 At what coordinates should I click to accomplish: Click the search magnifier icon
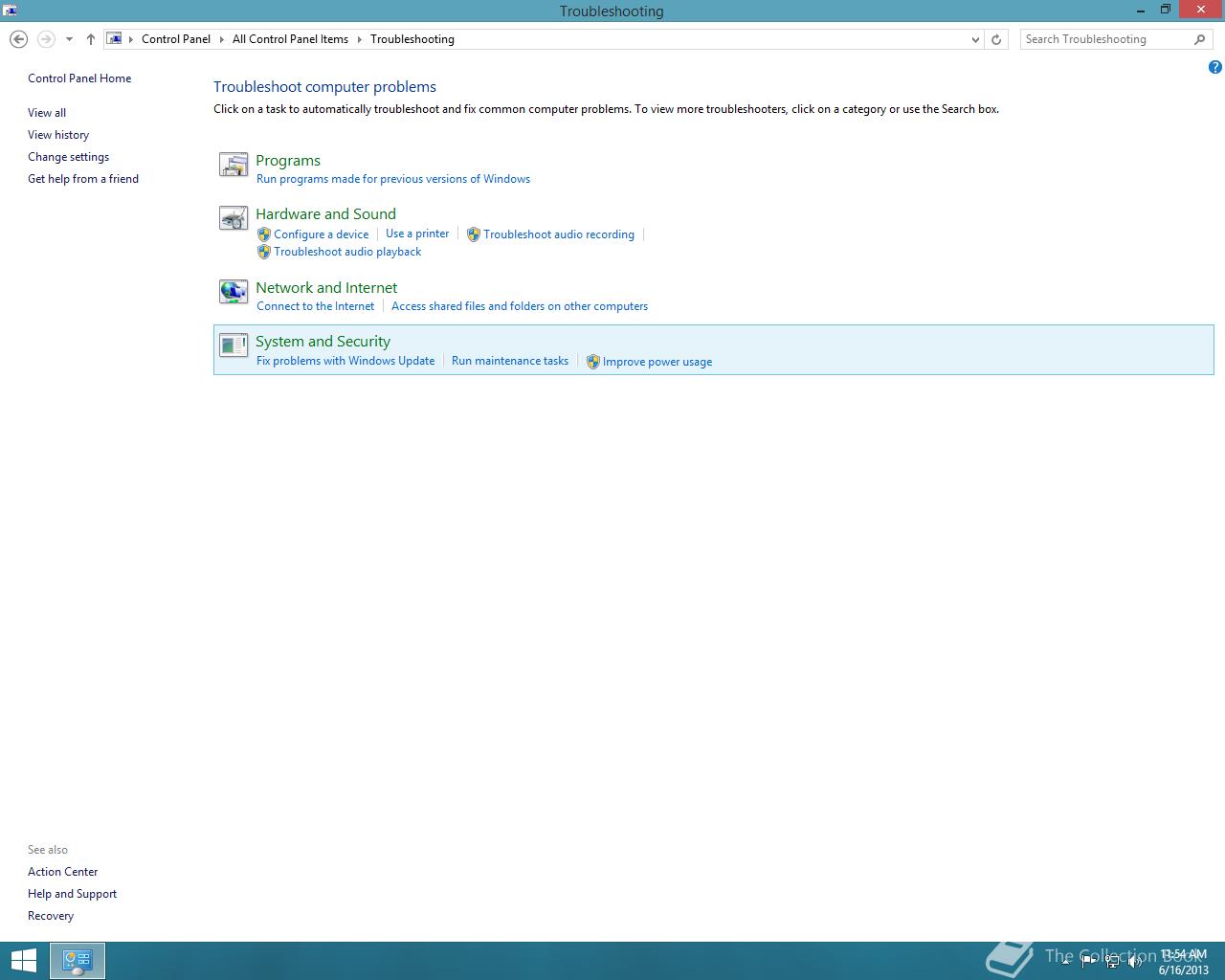(x=1200, y=39)
